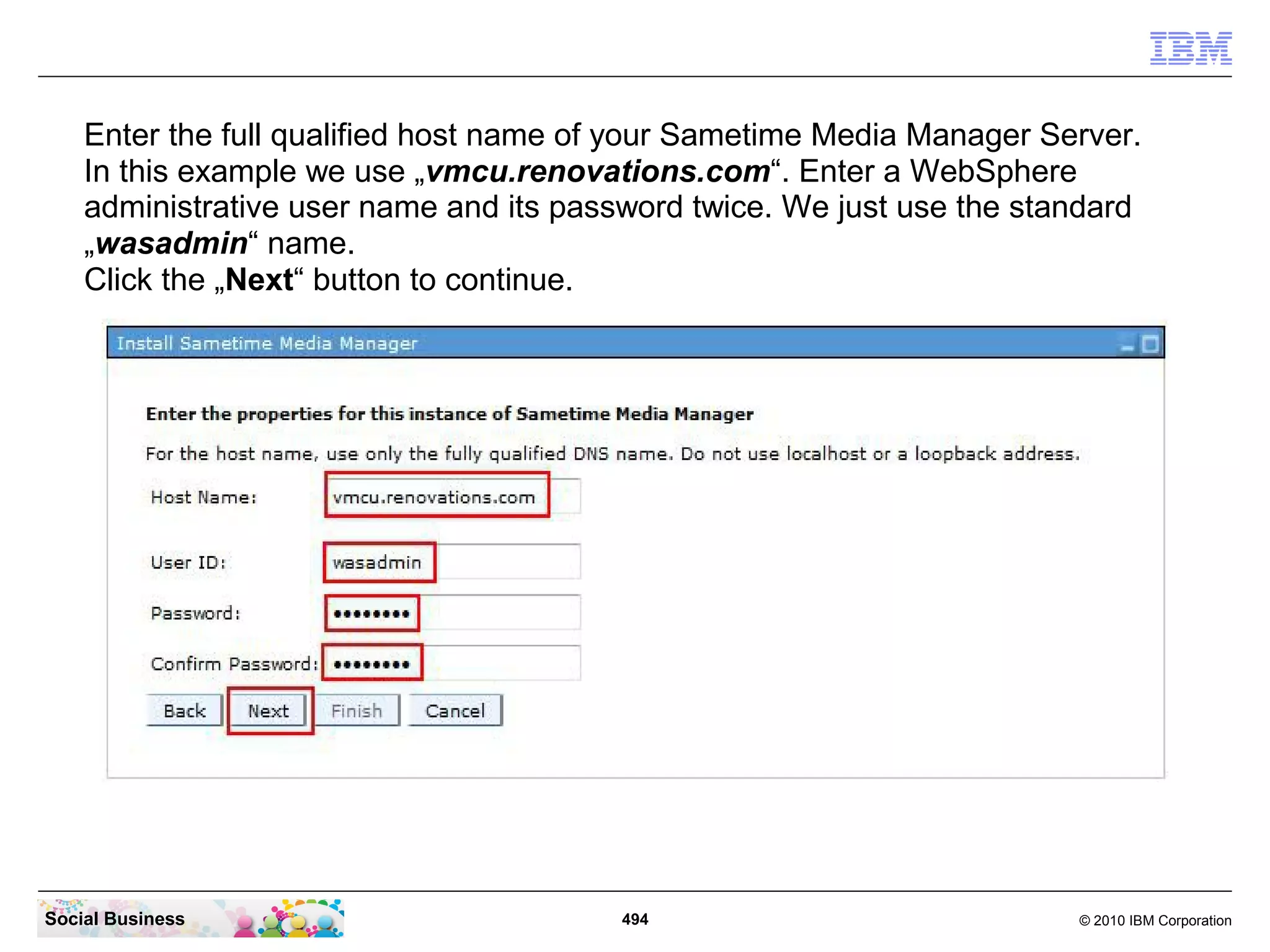This screenshot has width=1270, height=952.
Task: Click the Social Business banner graphic
Action: (x=190, y=918)
